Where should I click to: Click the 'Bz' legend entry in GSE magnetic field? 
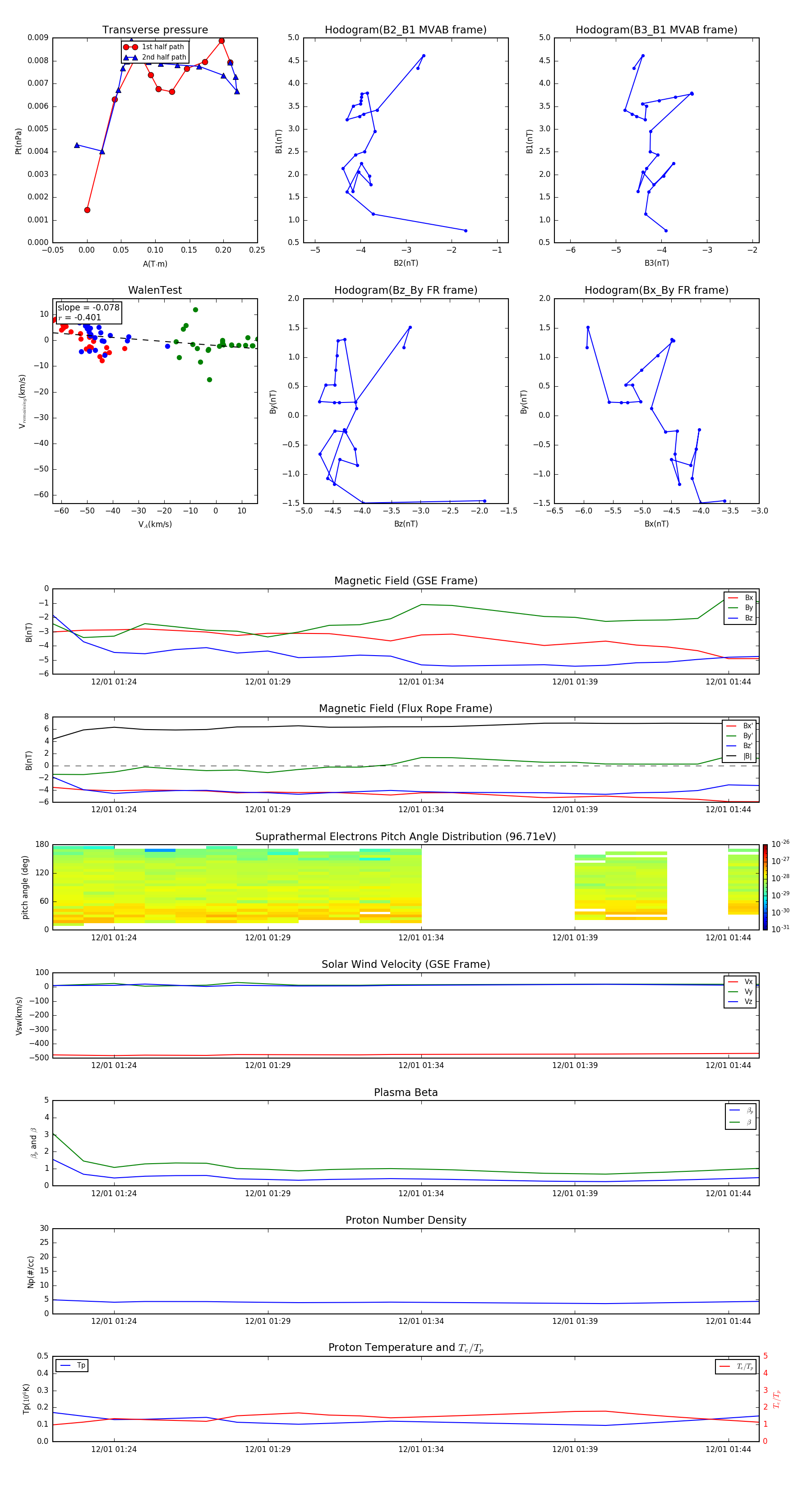741,619
